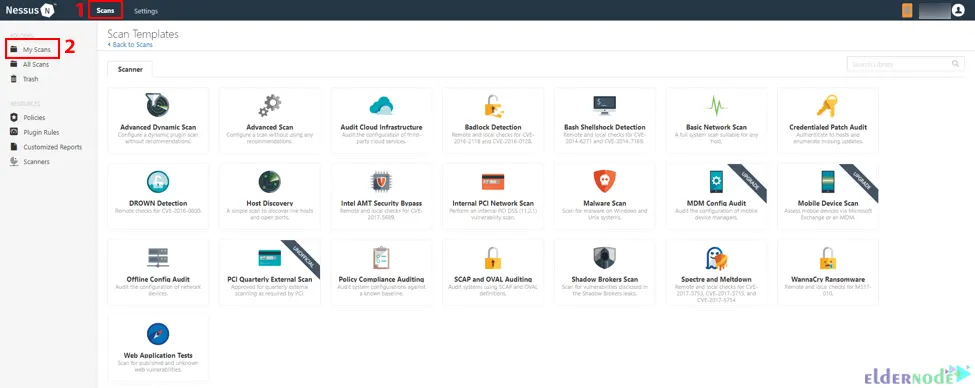
Task: Open the Policy Compliance Auditing clipboard icon
Action: point(381,257)
